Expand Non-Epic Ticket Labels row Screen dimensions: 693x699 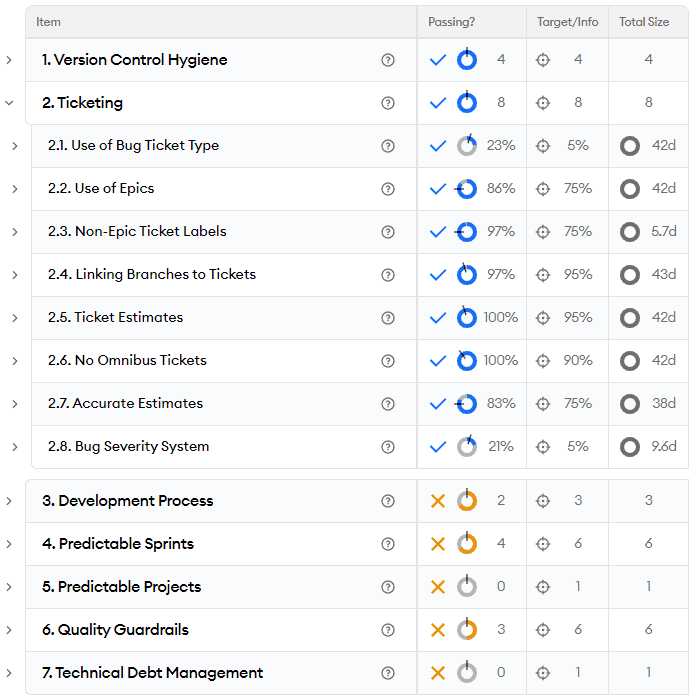pos(15,232)
